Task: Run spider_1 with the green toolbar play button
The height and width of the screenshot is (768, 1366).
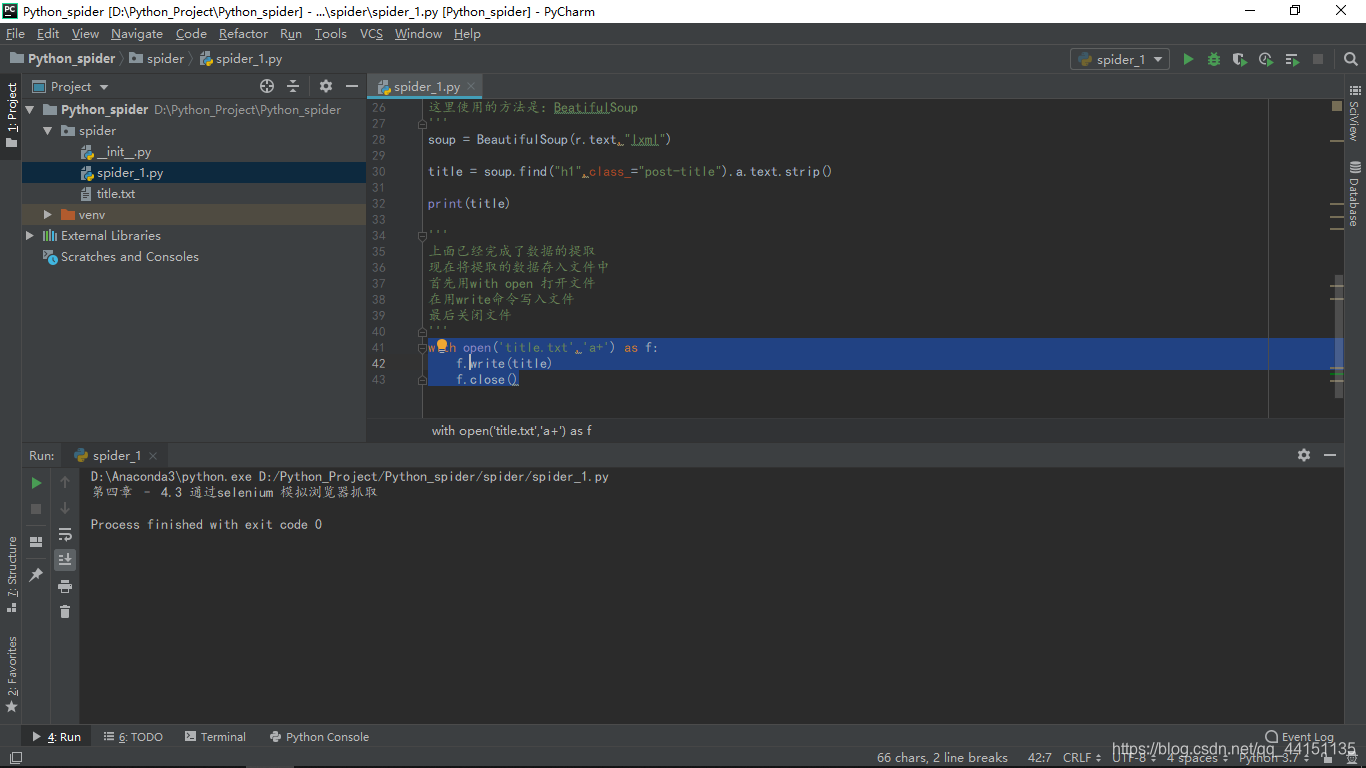Action: click(x=1188, y=59)
